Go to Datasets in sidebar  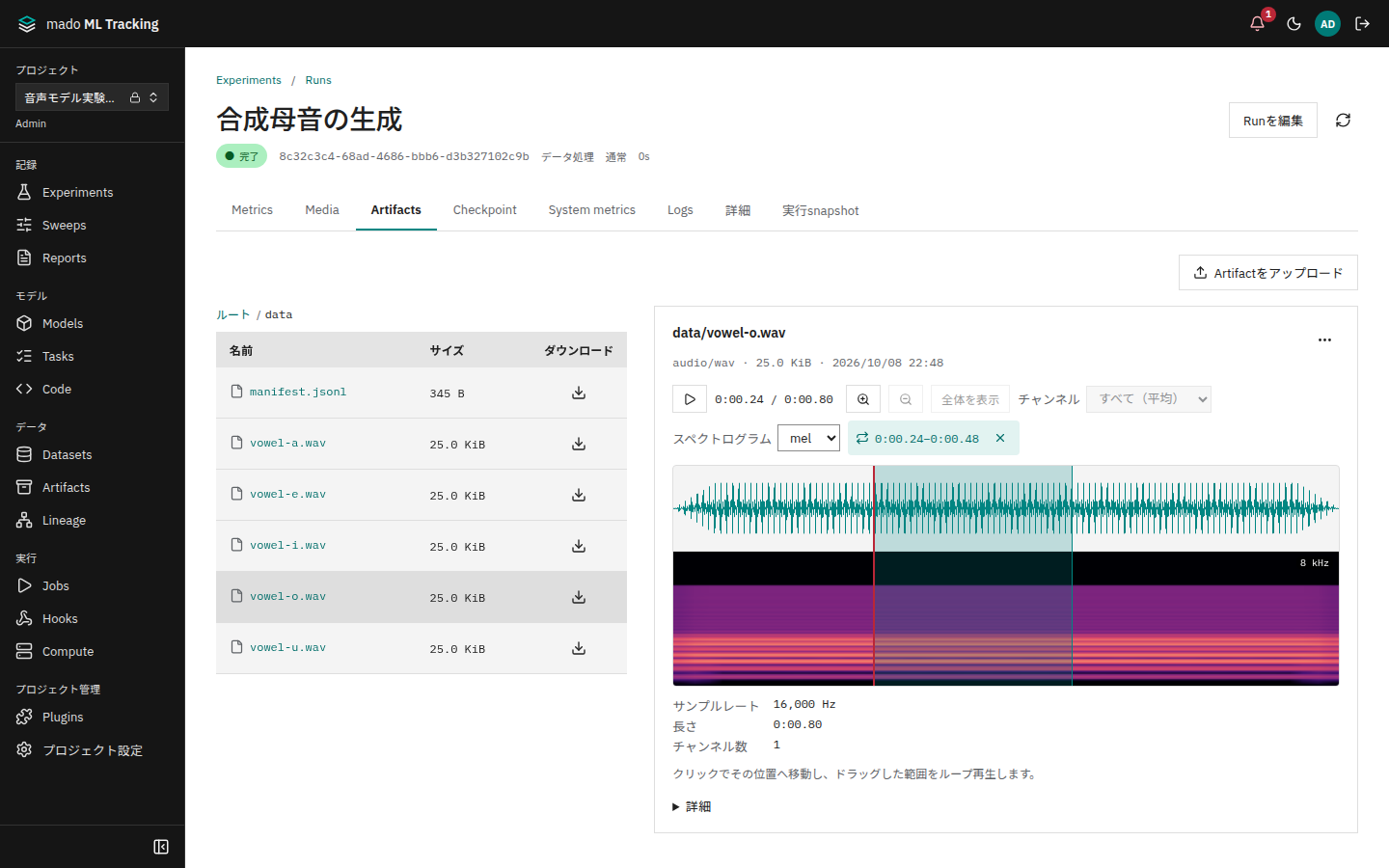pos(93,454)
